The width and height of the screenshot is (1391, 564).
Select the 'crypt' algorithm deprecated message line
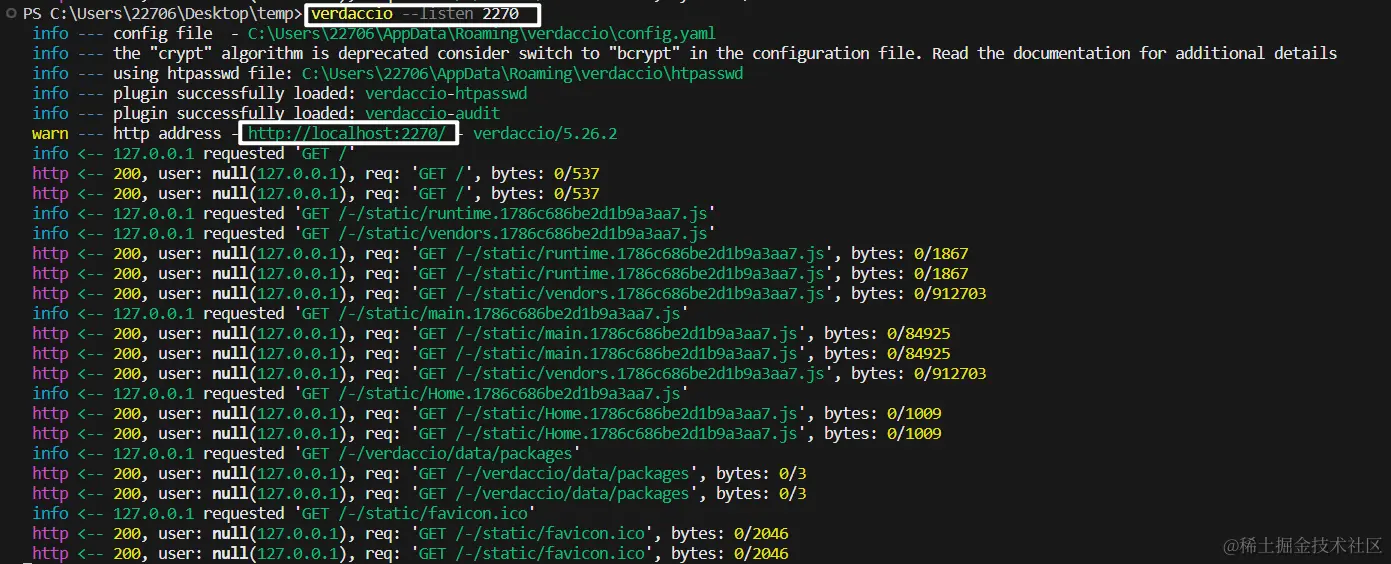(x=684, y=53)
